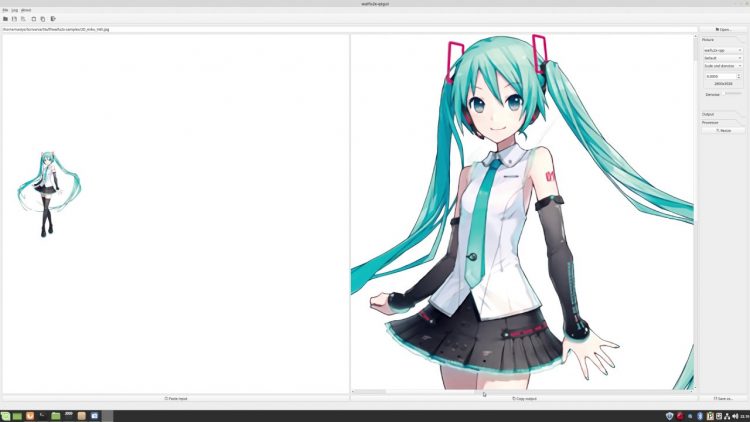This screenshot has height=422, width=750.
Task: Click the Denoise level slider
Action: point(732,94)
